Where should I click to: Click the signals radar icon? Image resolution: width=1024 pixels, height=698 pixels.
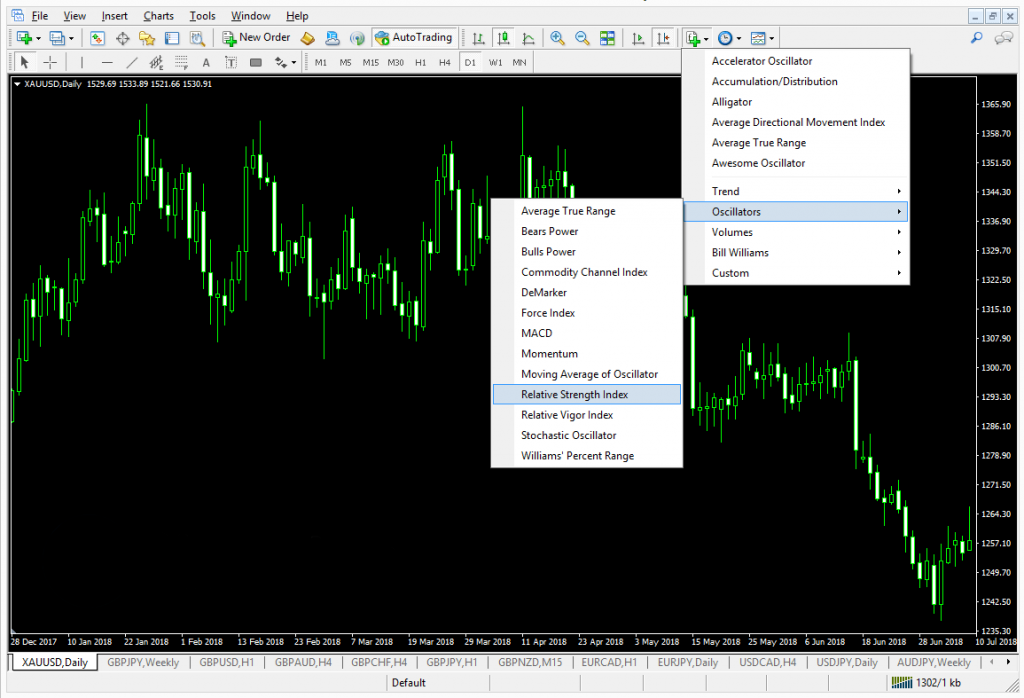click(357, 39)
